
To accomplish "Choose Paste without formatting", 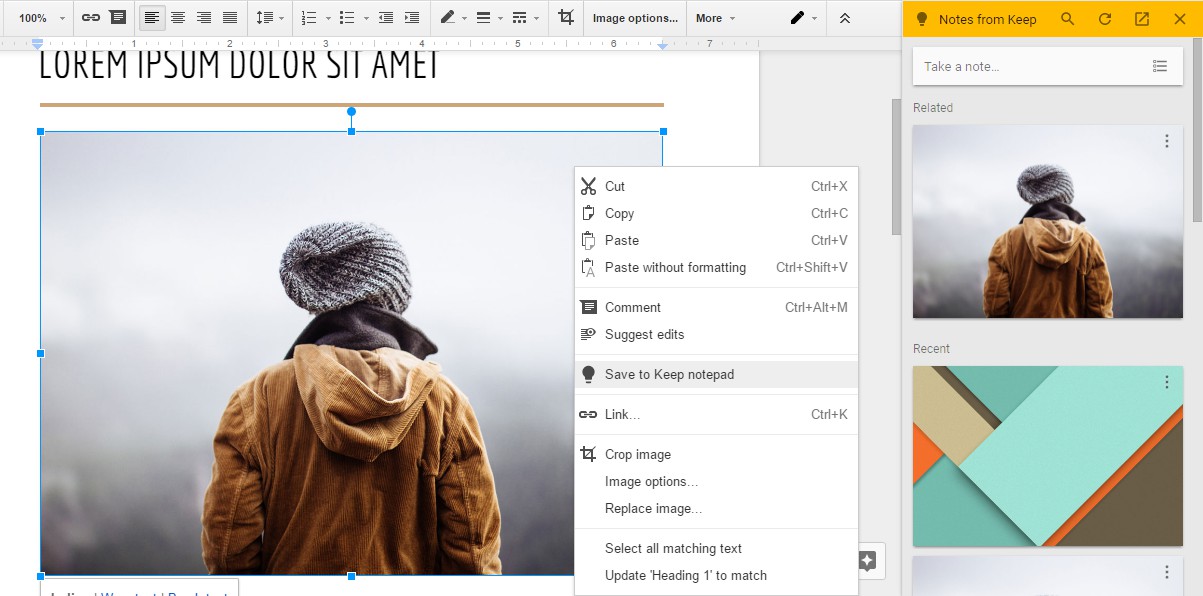I will 716,267.
